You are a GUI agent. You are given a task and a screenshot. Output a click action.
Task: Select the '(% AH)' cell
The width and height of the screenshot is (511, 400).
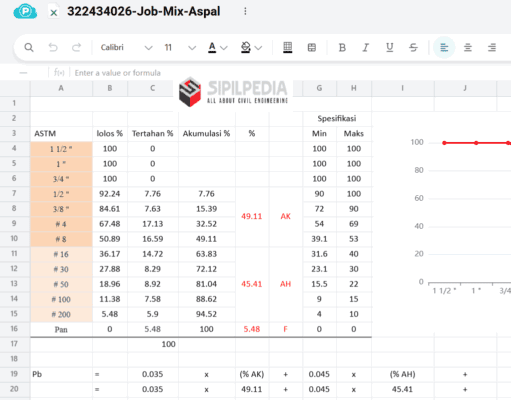point(402,374)
